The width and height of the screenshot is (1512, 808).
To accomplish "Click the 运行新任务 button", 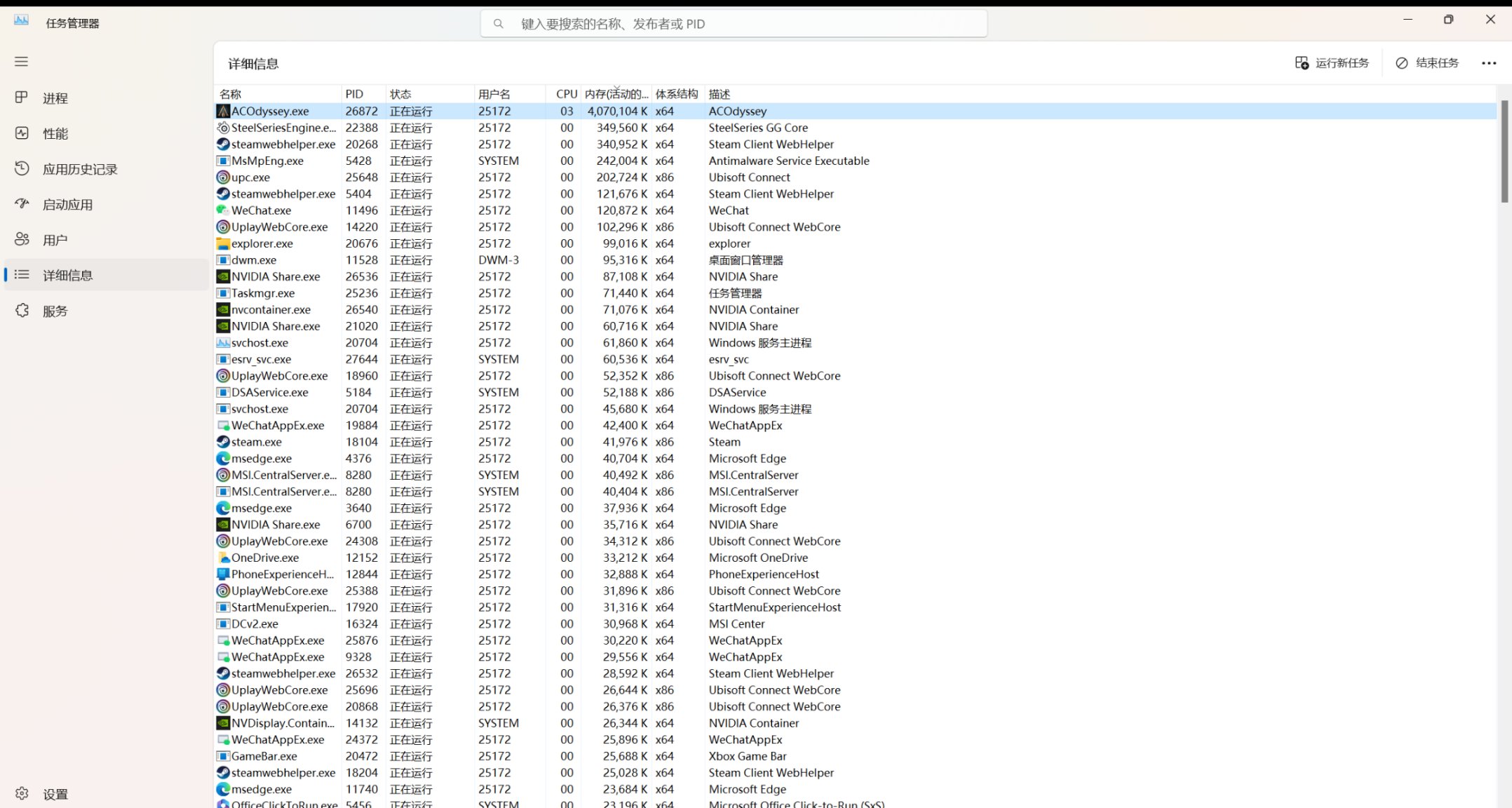I will click(1332, 63).
